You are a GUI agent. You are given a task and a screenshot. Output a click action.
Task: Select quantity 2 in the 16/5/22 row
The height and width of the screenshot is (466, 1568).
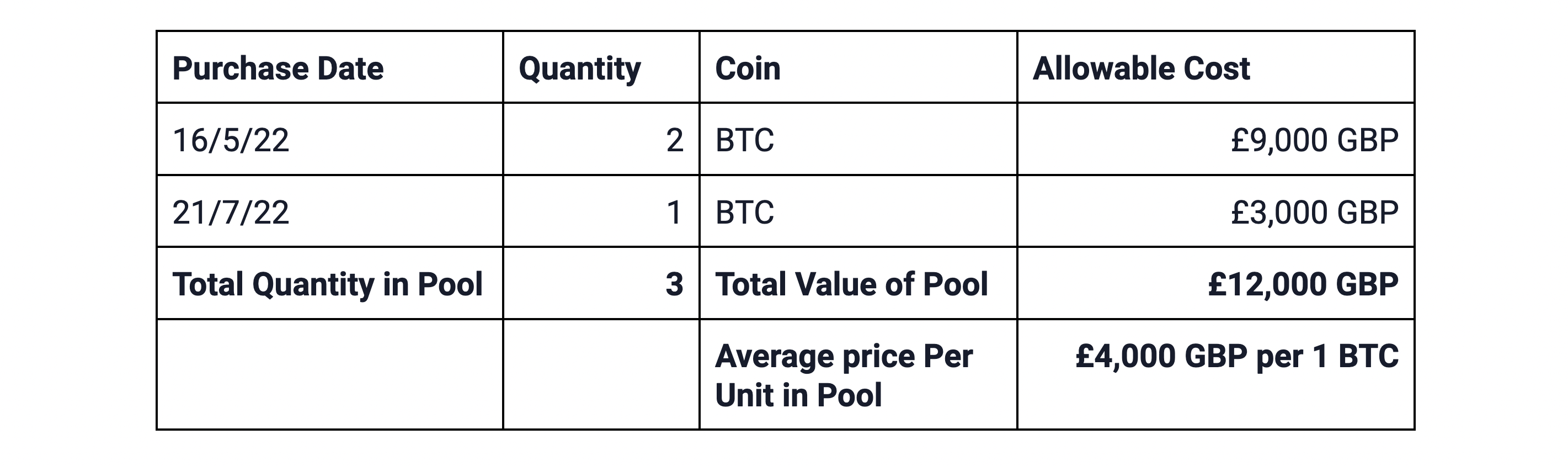coord(674,140)
